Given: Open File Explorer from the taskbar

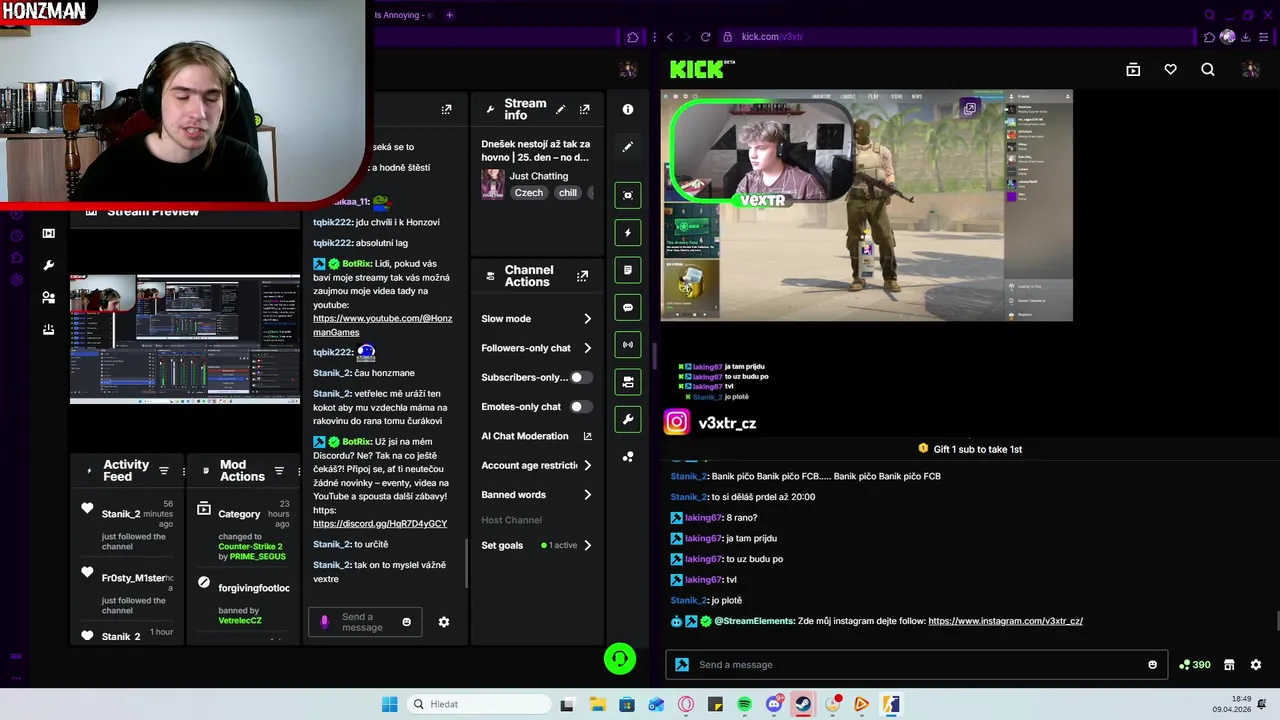Looking at the screenshot, I should [x=597, y=704].
